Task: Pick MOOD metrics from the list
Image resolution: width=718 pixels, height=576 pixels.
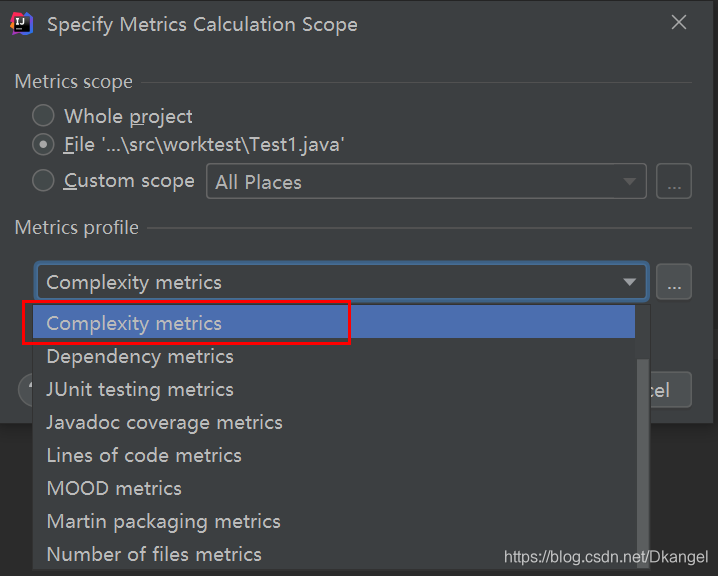Action: click(x=114, y=488)
